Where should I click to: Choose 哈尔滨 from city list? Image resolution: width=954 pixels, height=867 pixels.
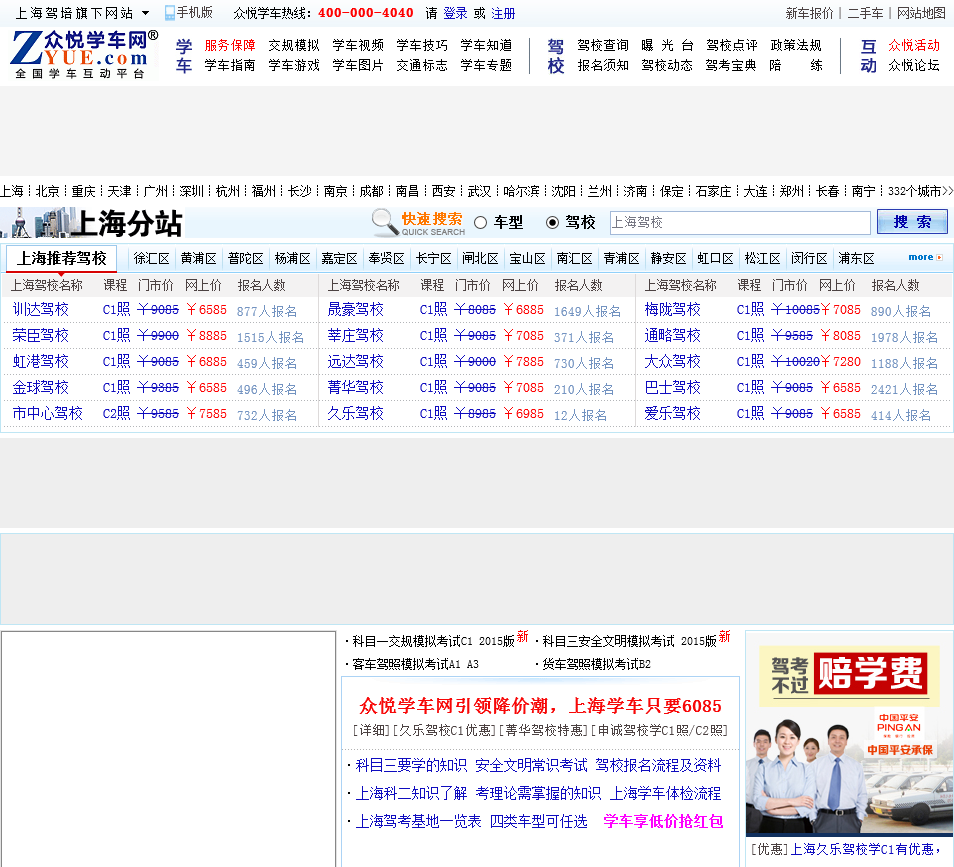[x=521, y=191]
